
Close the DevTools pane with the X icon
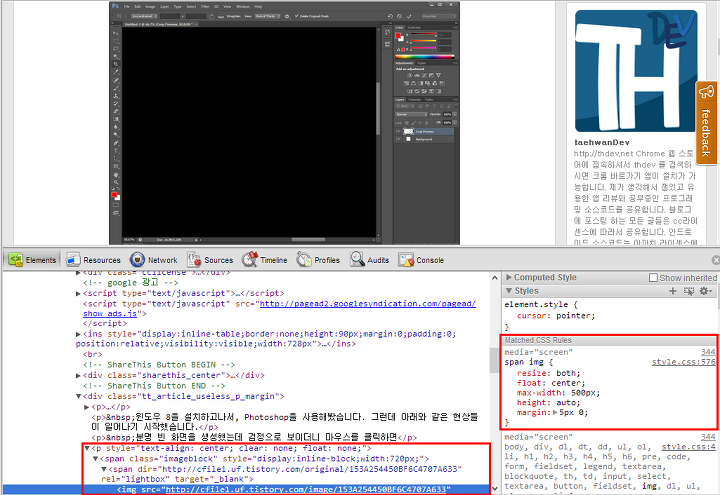[715, 260]
